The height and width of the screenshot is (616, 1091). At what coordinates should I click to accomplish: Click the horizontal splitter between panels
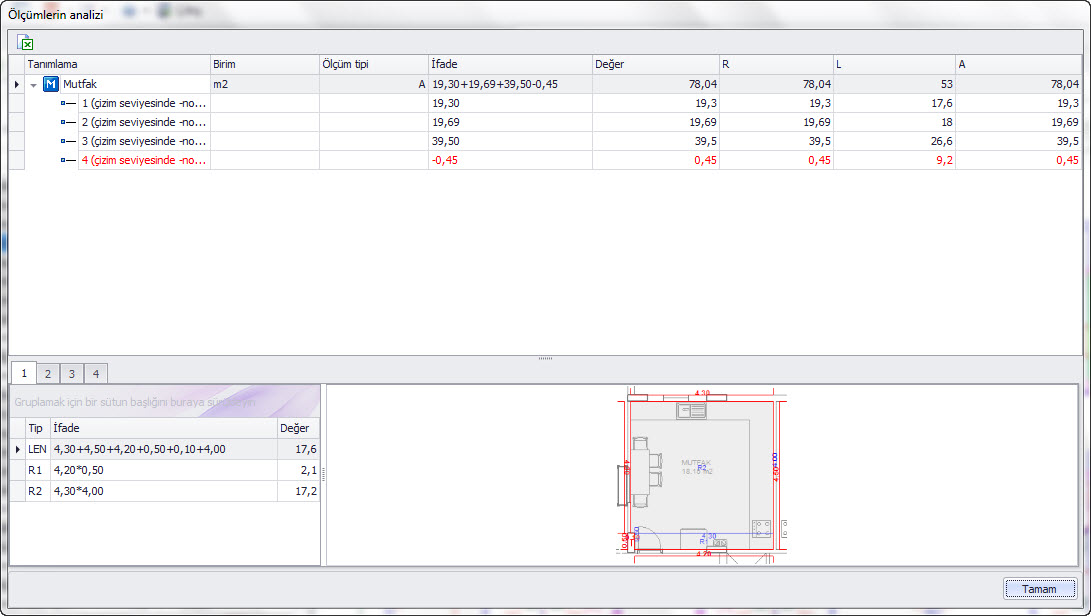pyautogui.click(x=545, y=358)
